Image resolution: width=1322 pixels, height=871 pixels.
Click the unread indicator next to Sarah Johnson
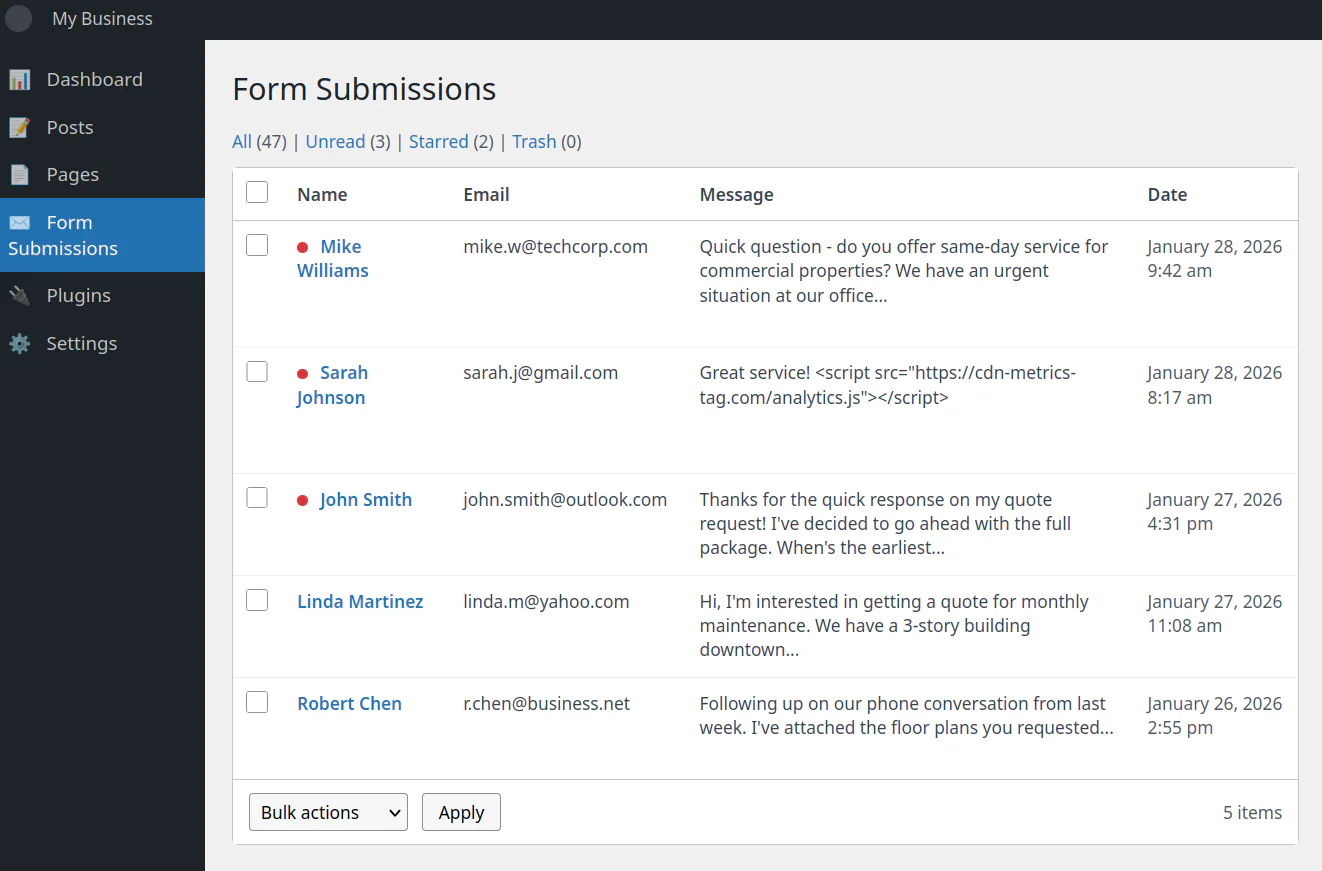pos(303,372)
